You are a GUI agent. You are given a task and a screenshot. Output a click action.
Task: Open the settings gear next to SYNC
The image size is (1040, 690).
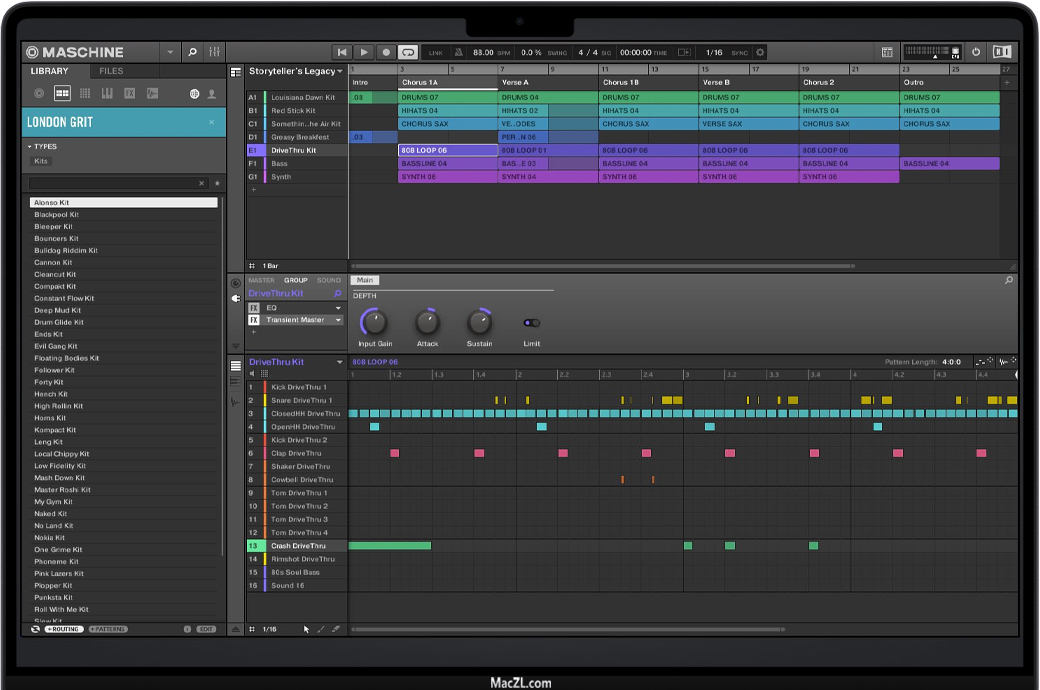tap(760, 52)
